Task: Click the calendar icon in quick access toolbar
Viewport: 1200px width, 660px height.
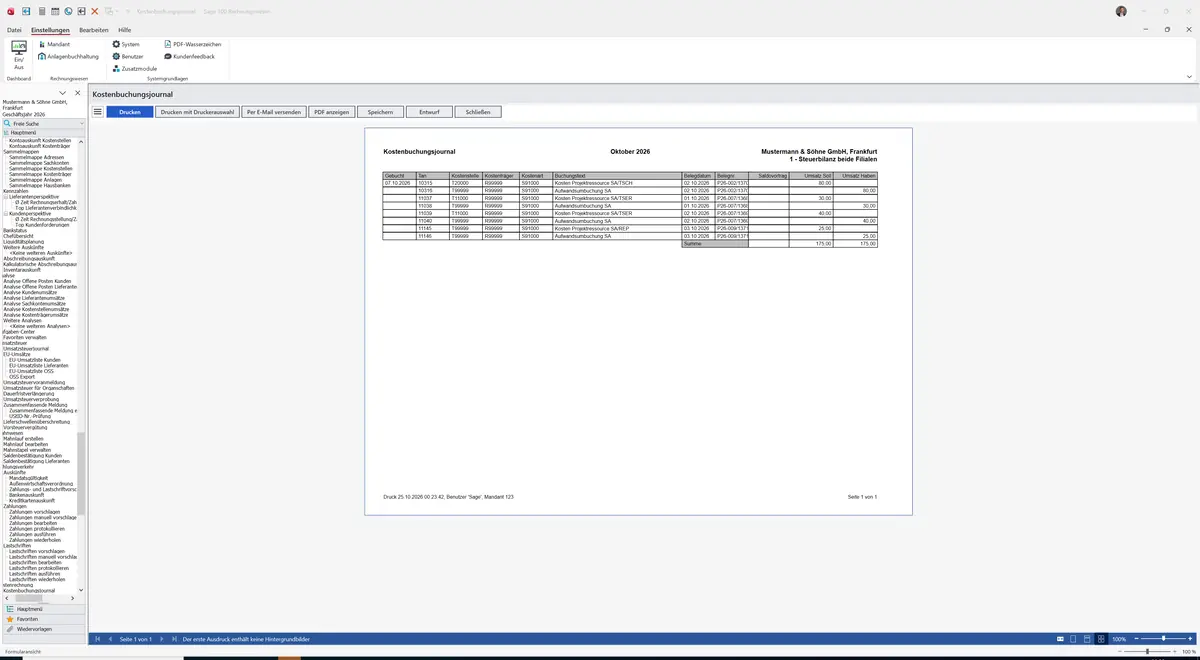Action: [x=54, y=10]
